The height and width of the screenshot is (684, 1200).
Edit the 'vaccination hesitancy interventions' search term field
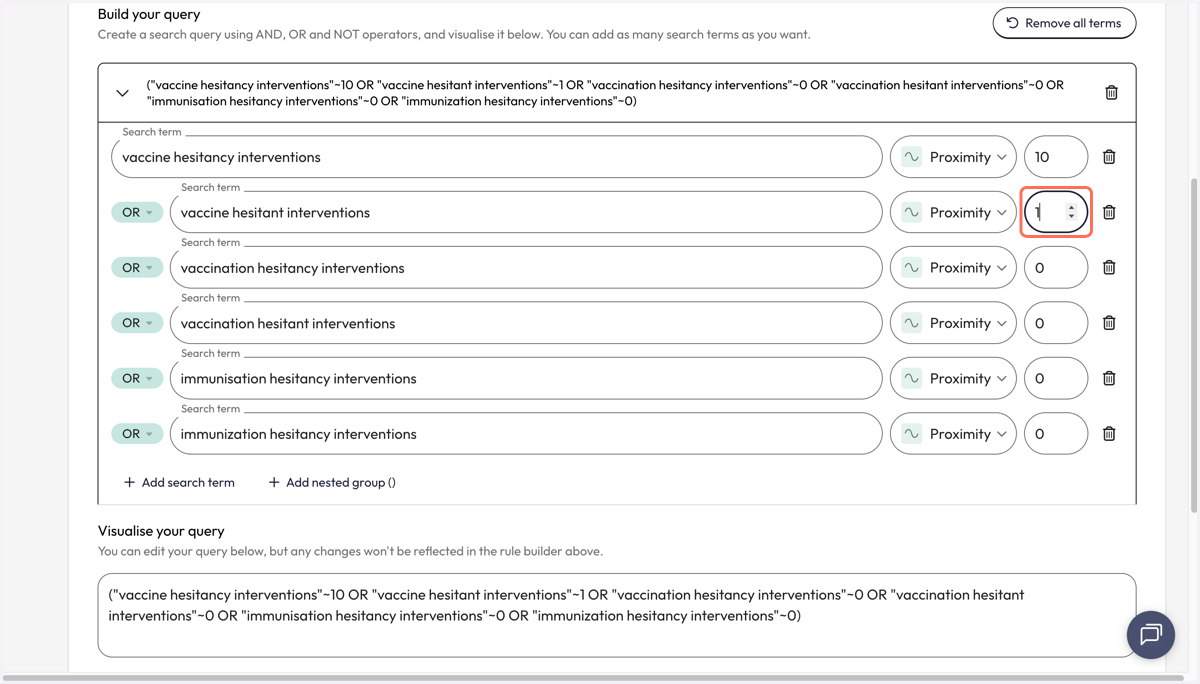pos(526,268)
